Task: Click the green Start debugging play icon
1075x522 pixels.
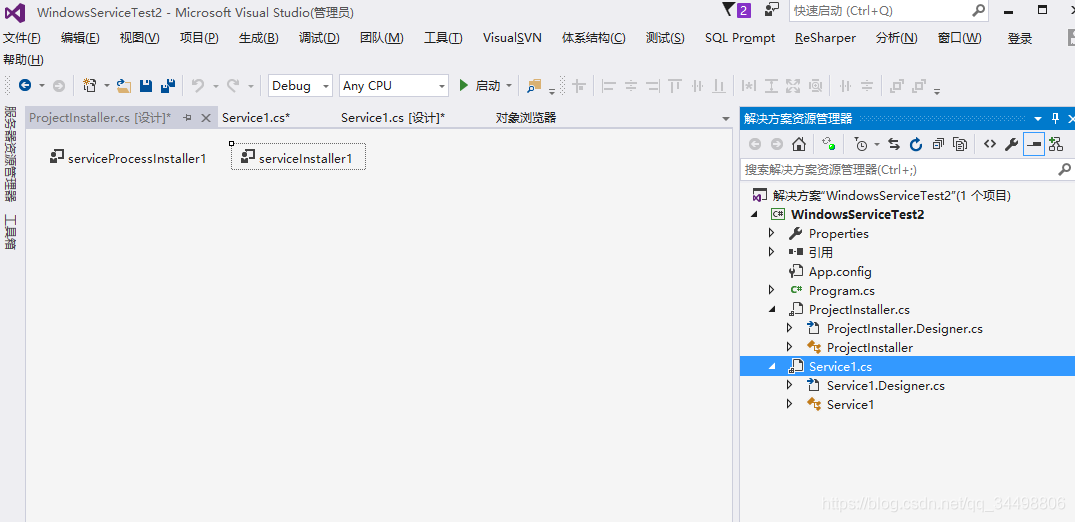Action: (x=464, y=86)
